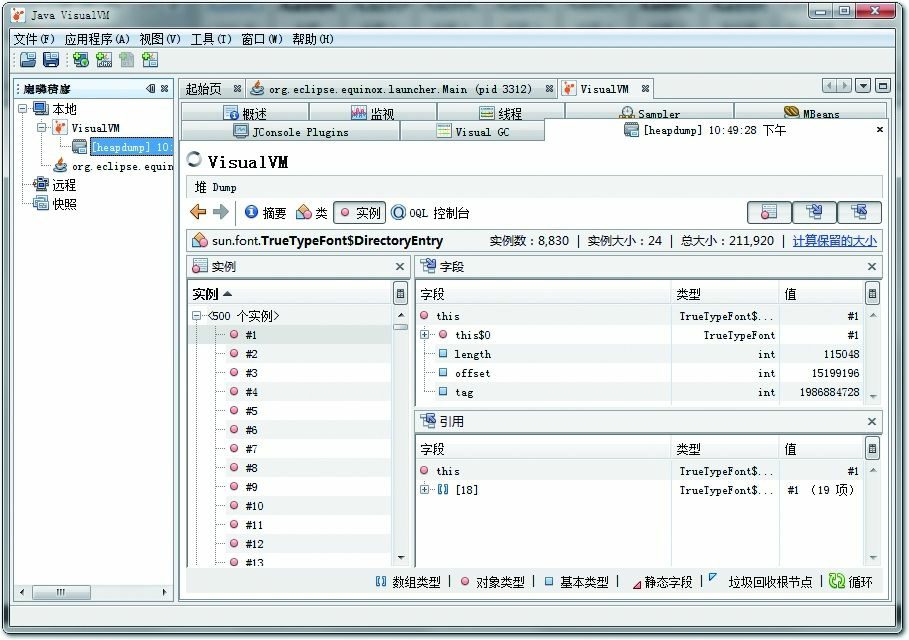This screenshot has height=640, width=909.
Task: Expand the [18] reference node
Action: (424, 489)
